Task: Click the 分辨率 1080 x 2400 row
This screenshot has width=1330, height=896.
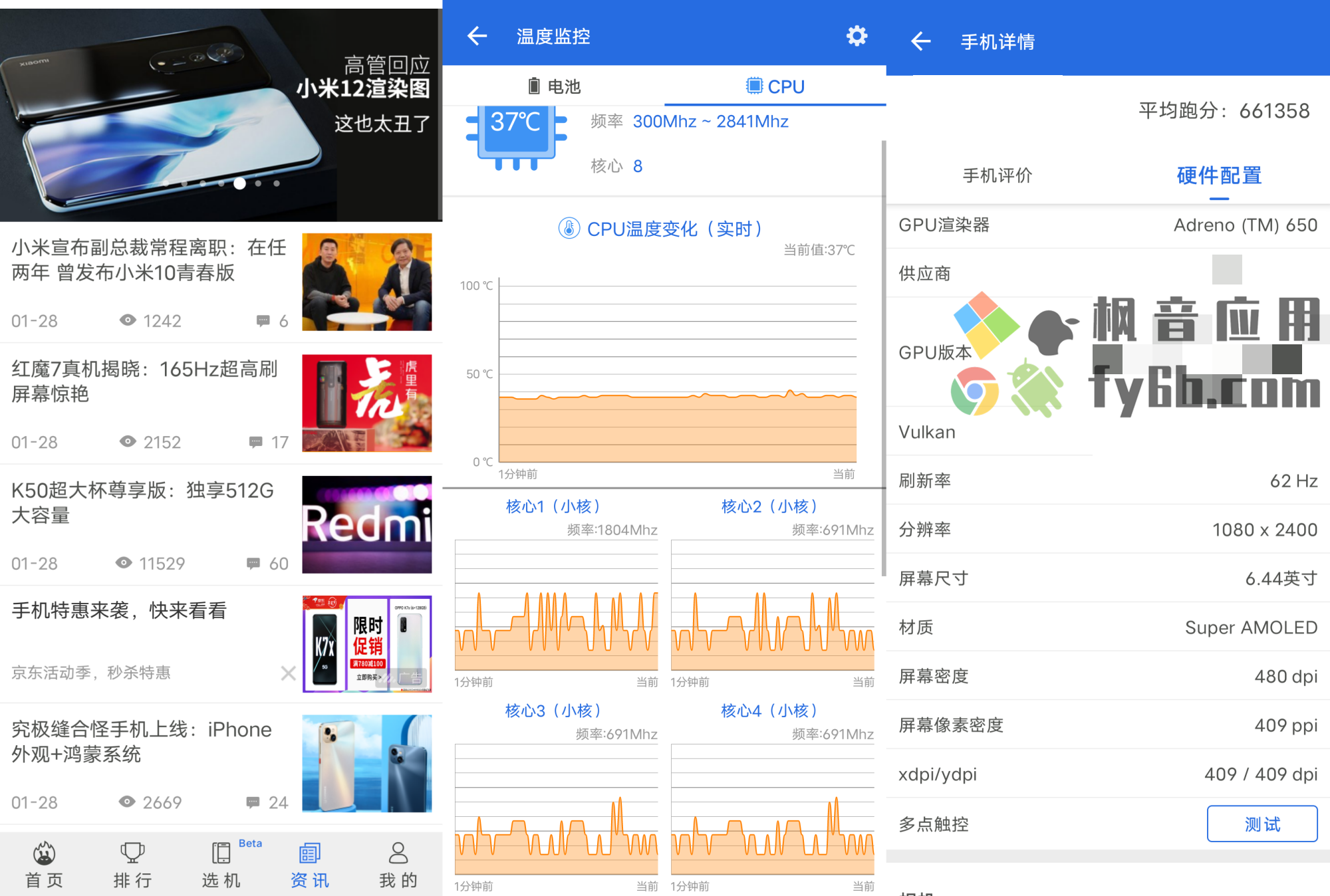Action: (x=1108, y=530)
